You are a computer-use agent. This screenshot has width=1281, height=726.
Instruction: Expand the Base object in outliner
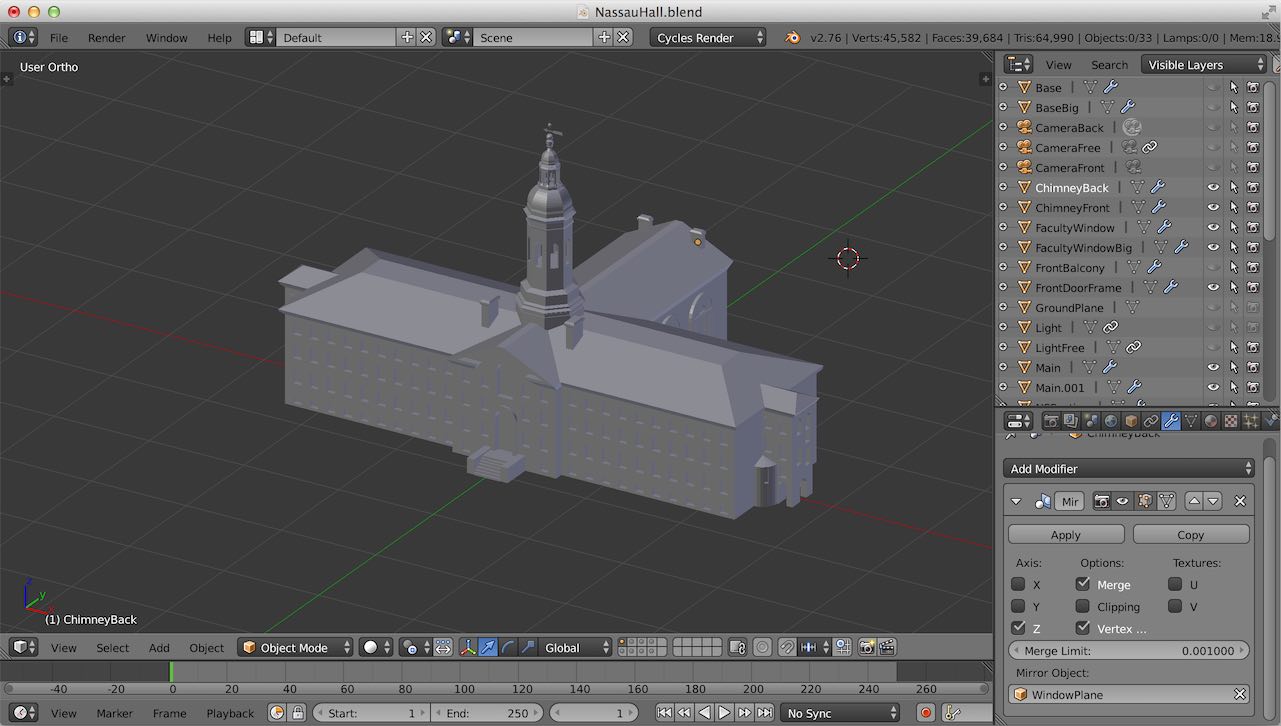tap(1003, 87)
